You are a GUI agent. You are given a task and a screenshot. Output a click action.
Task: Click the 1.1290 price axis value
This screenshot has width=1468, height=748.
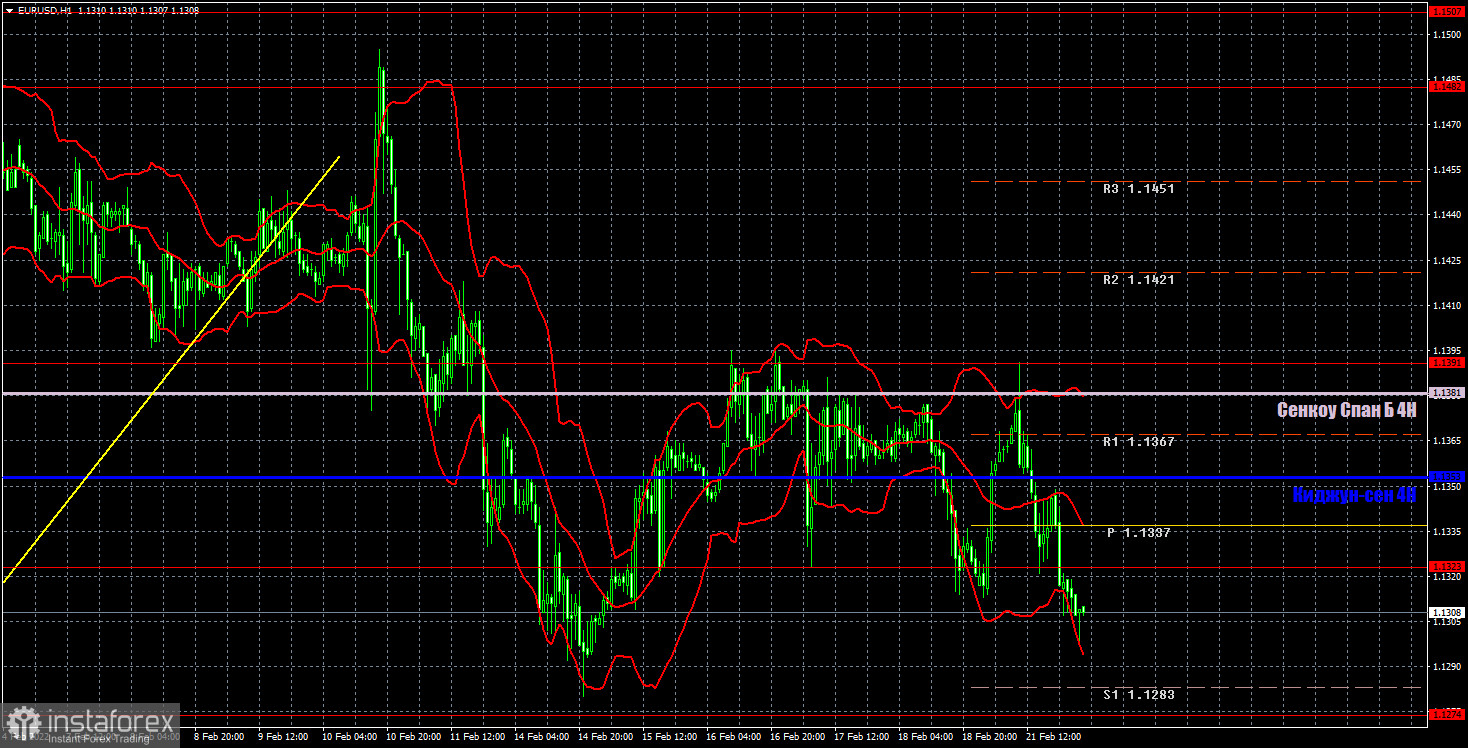coord(1448,667)
